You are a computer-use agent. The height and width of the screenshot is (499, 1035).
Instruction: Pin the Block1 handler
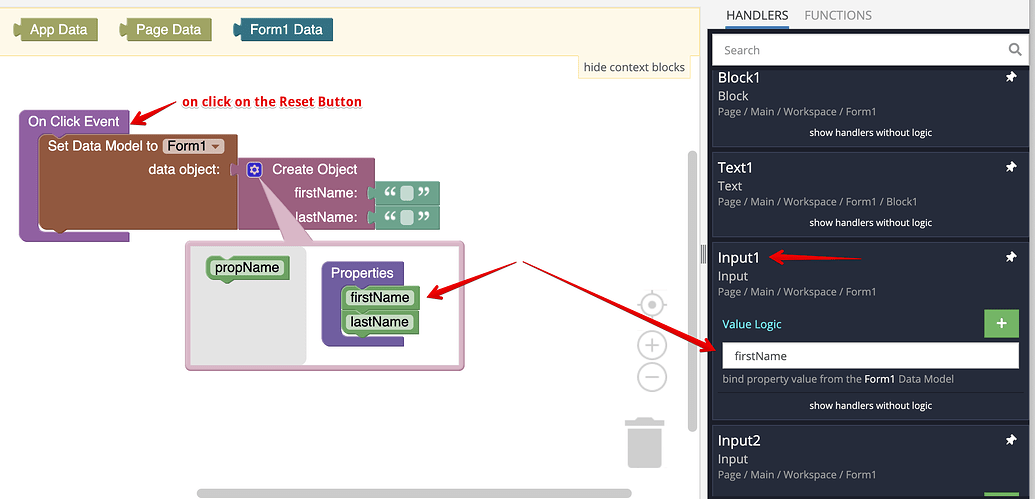tap(1011, 77)
